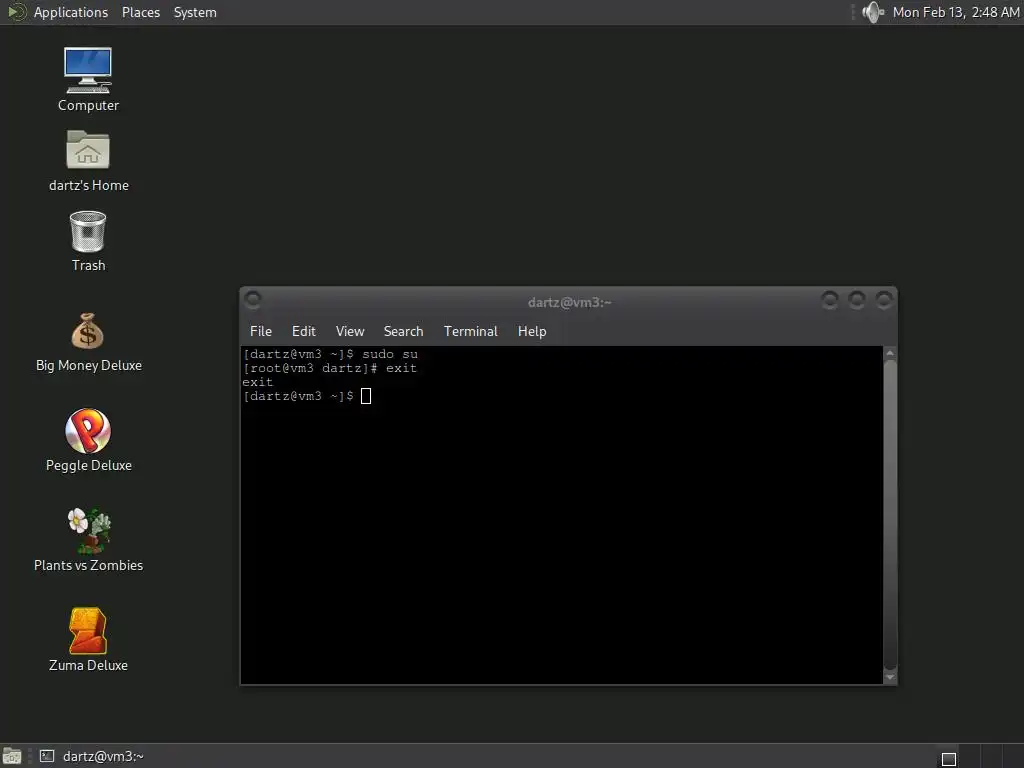Open the terminal View menu

pyautogui.click(x=350, y=331)
